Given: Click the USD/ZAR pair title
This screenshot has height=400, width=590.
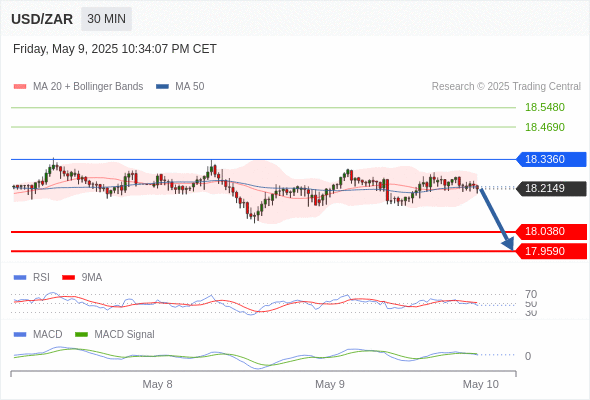Looking at the screenshot, I should pos(42,19).
